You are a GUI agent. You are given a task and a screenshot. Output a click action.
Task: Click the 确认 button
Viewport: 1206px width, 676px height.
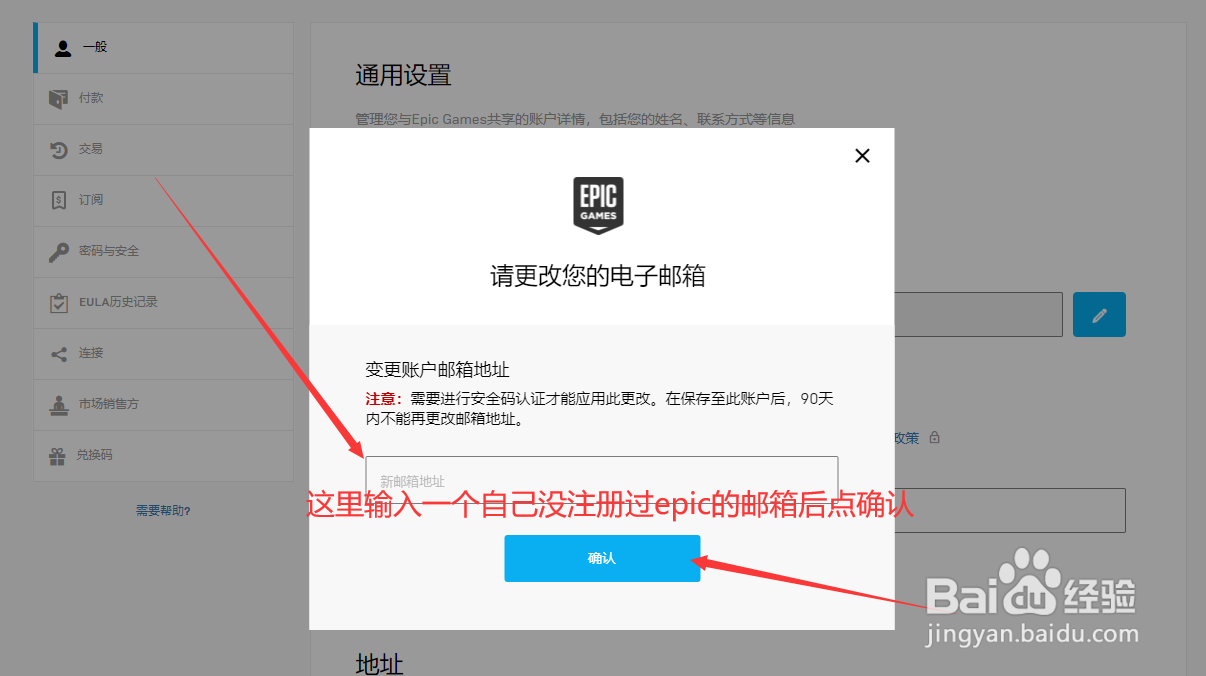[x=602, y=558]
